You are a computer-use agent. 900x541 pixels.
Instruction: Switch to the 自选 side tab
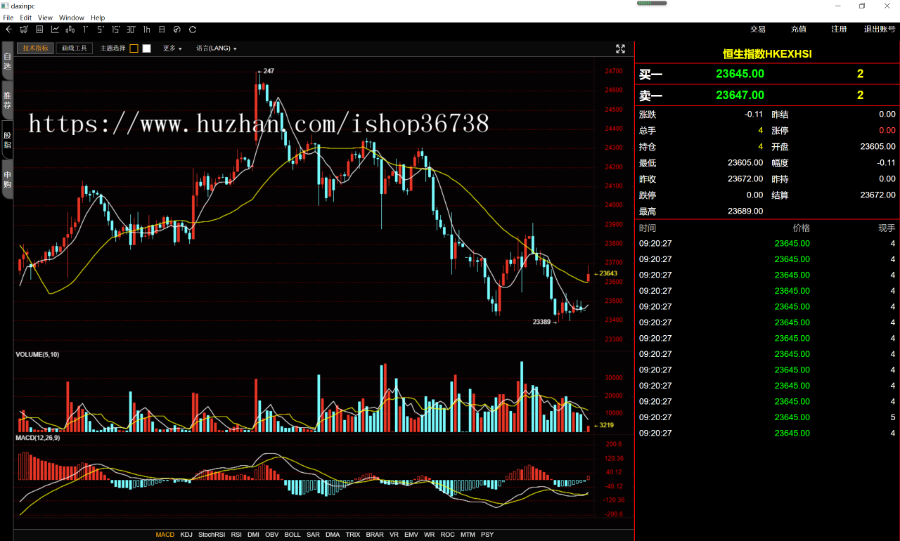point(7,61)
